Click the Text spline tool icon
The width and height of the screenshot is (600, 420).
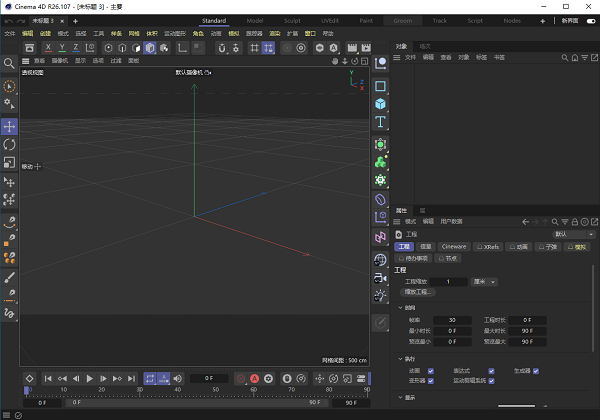coord(381,122)
